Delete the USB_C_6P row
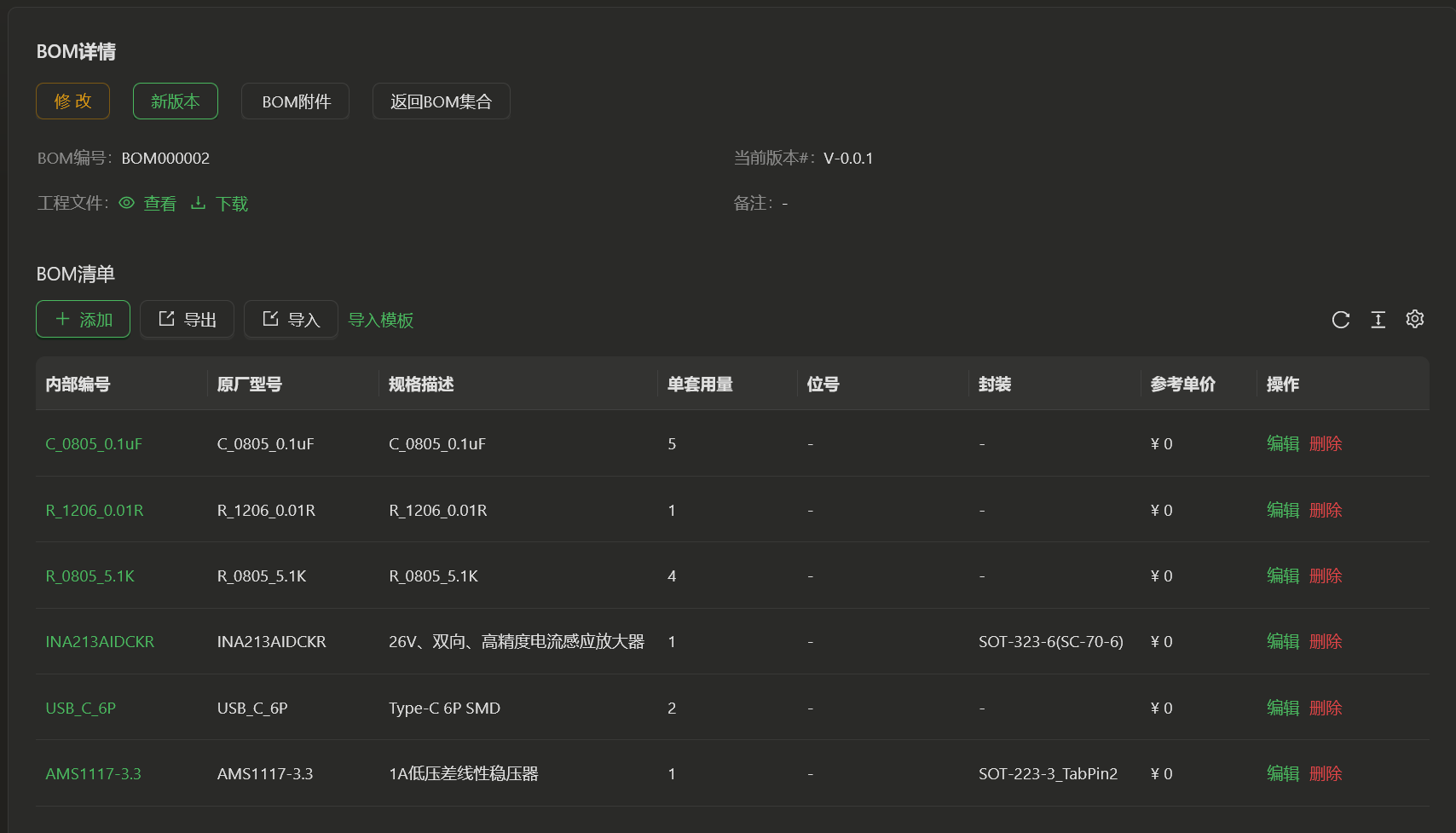 pos(1326,708)
